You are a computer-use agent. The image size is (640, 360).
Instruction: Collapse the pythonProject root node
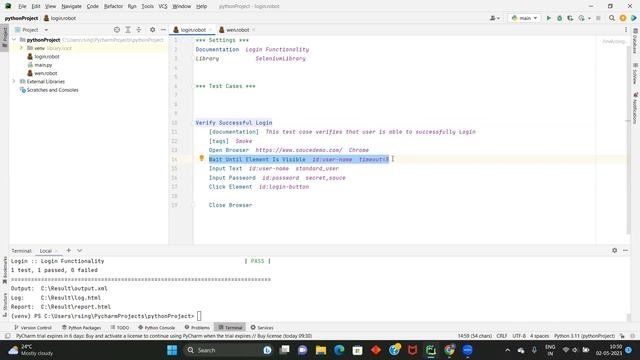coord(14,40)
